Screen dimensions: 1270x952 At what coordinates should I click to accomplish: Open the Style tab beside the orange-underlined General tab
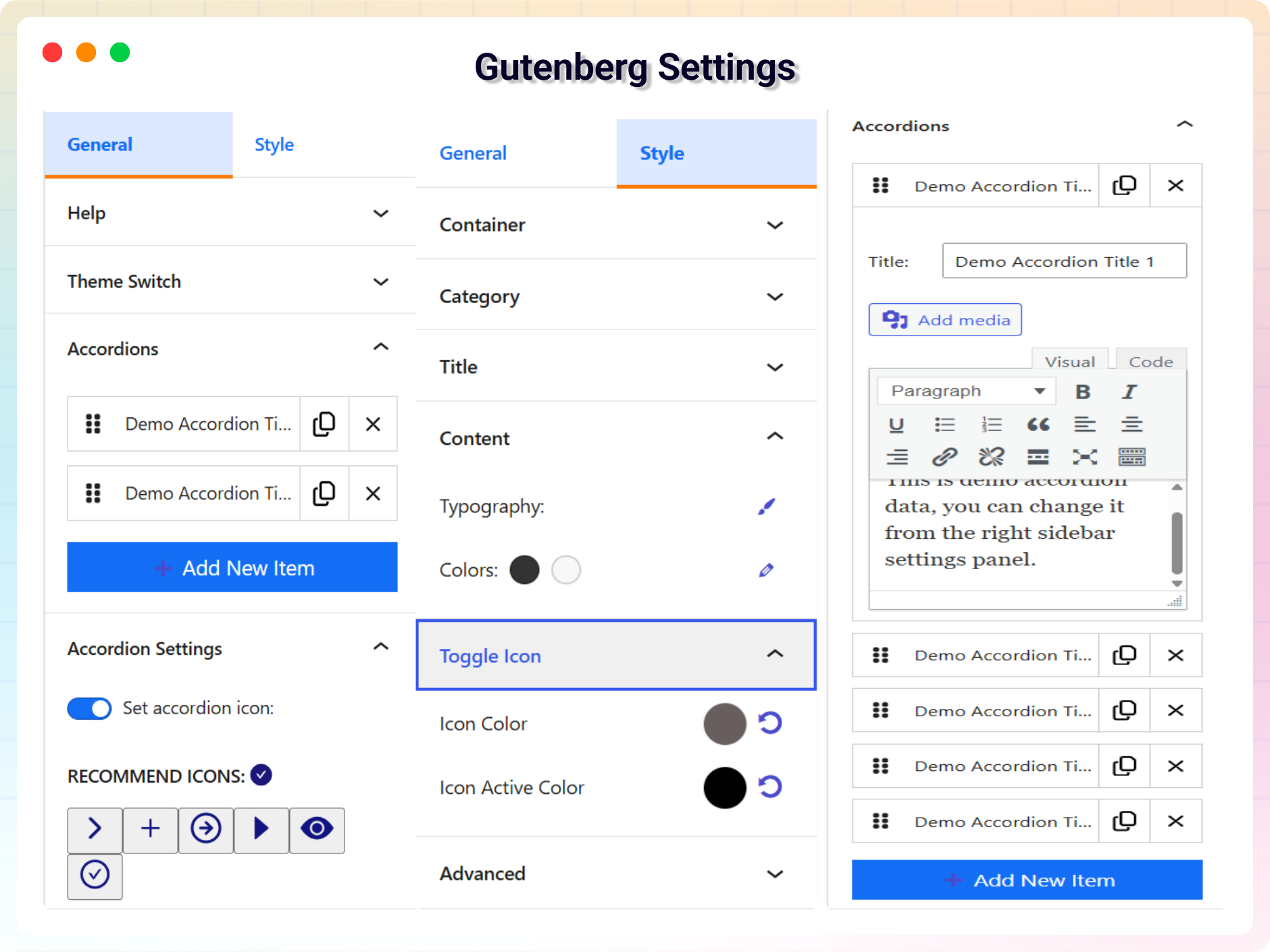[274, 144]
